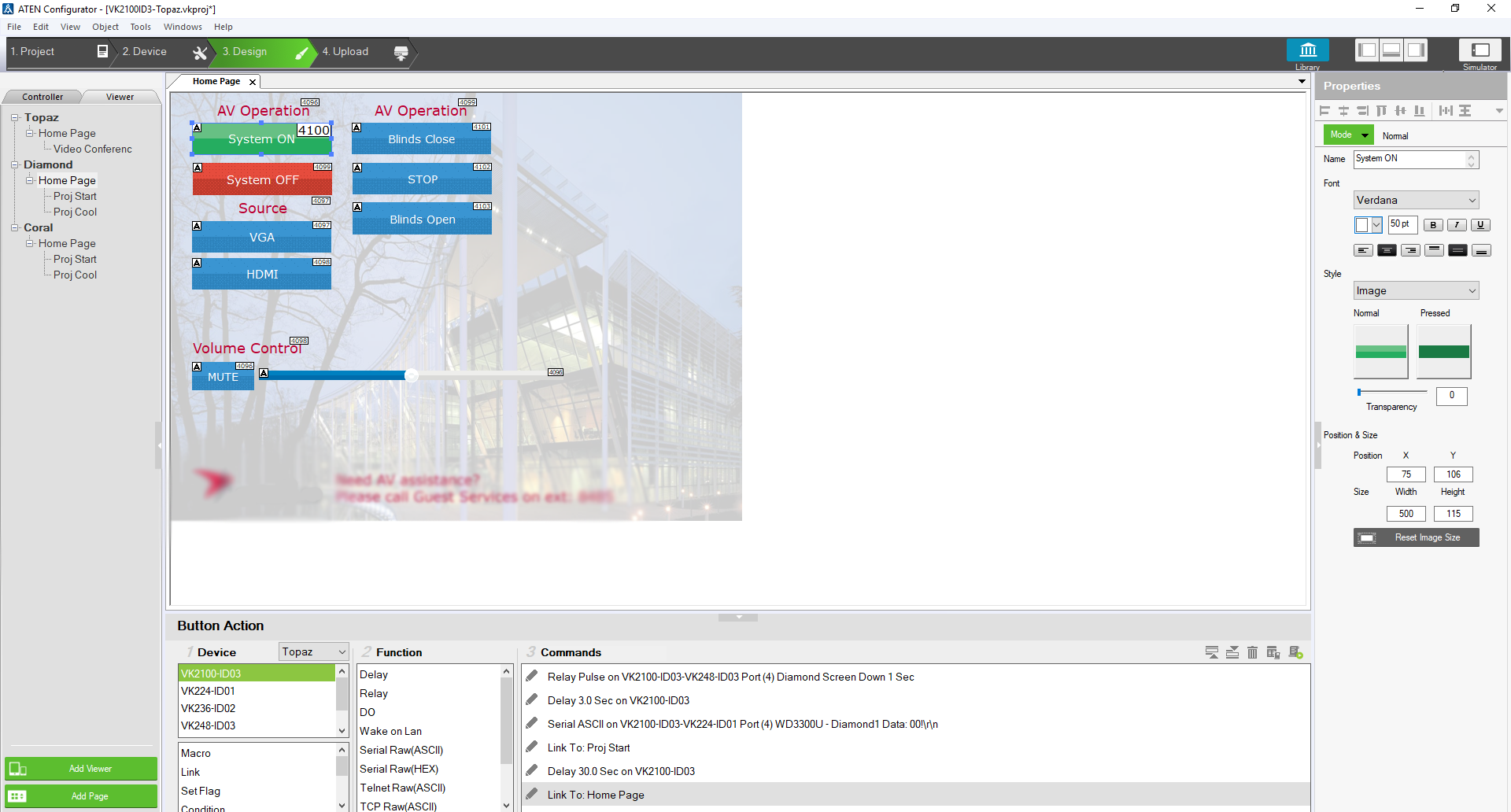Click the volume slider handle on canvas
Viewport: 1511px width, 812px height.
411,375
